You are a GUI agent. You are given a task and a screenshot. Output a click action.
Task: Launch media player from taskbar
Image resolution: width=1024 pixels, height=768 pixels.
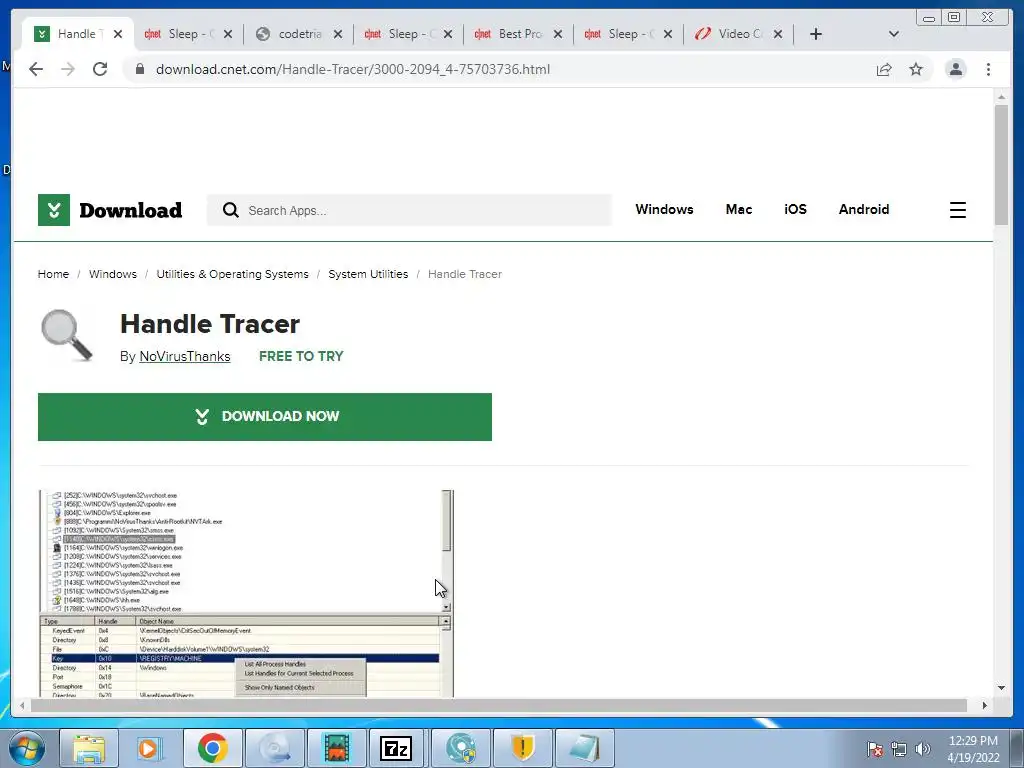click(x=150, y=748)
